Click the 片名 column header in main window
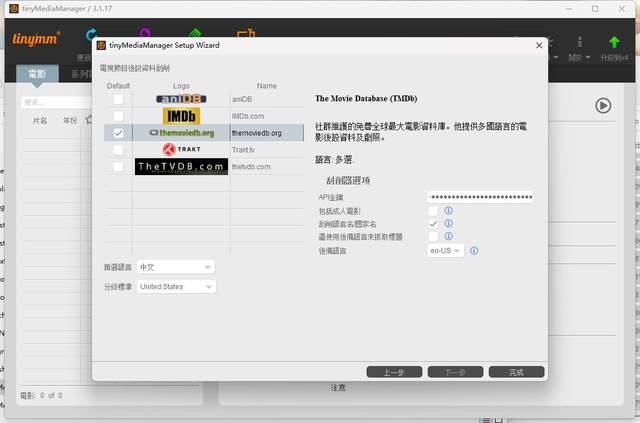 (x=40, y=120)
